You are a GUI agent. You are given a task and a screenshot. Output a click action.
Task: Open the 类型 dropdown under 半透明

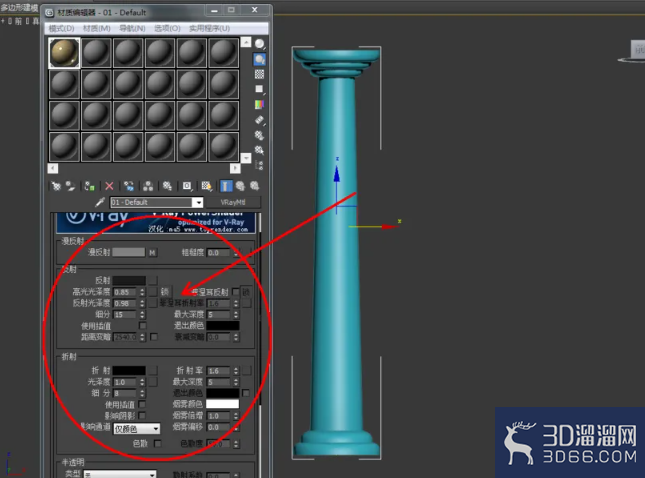tap(120, 474)
